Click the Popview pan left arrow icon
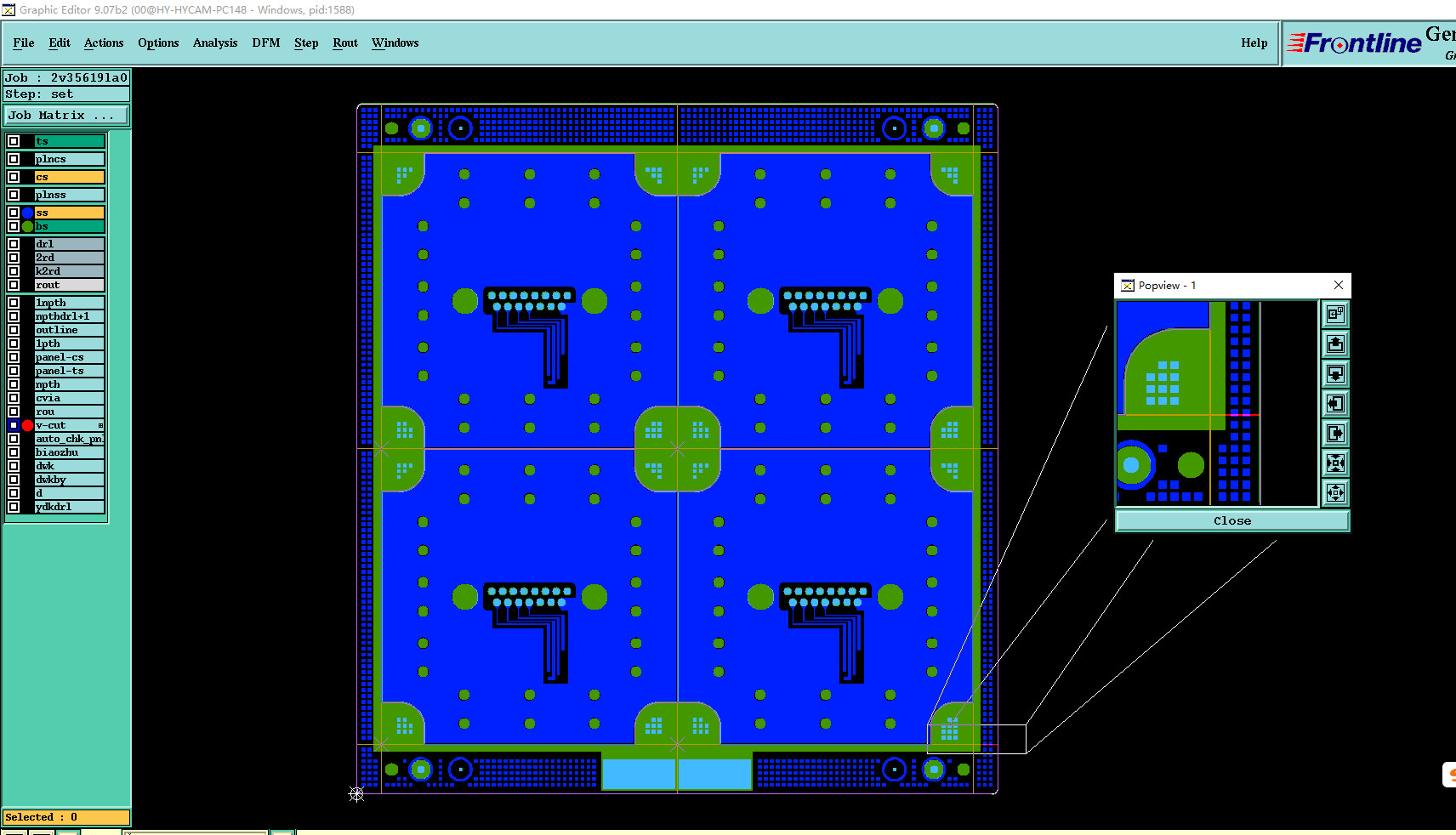The width and height of the screenshot is (1456, 835). point(1335,404)
